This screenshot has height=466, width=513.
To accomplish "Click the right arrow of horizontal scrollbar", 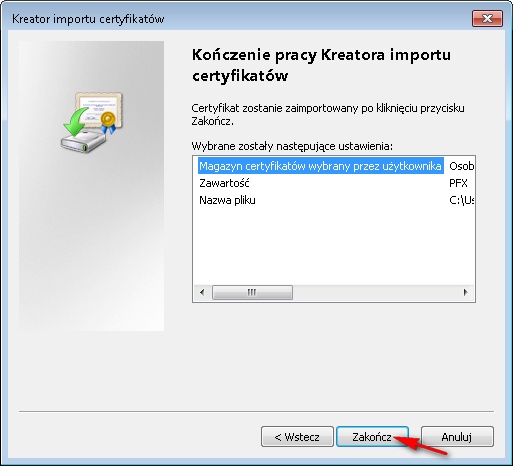I will [466, 292].
